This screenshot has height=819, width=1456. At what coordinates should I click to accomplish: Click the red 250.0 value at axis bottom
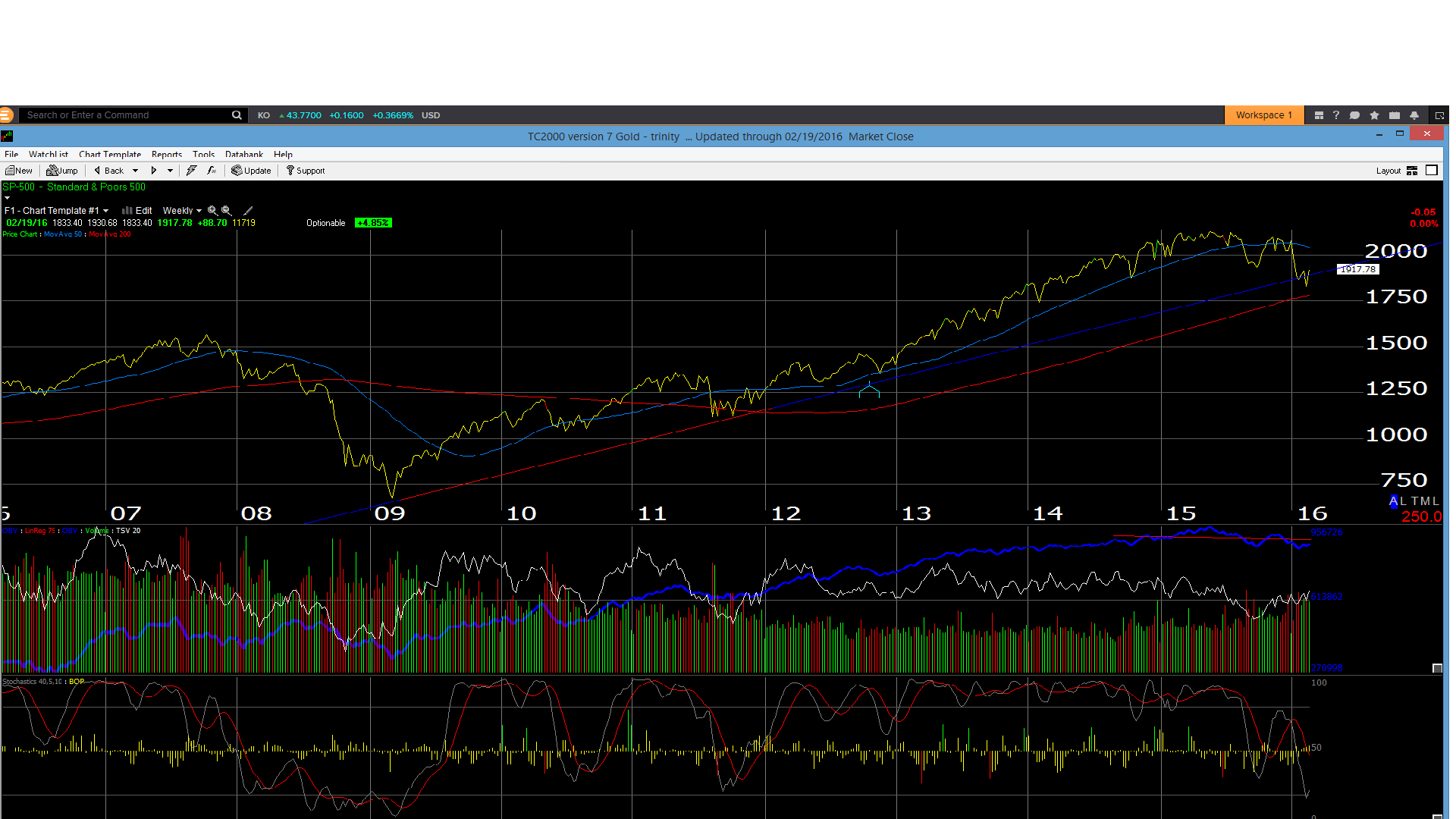point(1421,516)
